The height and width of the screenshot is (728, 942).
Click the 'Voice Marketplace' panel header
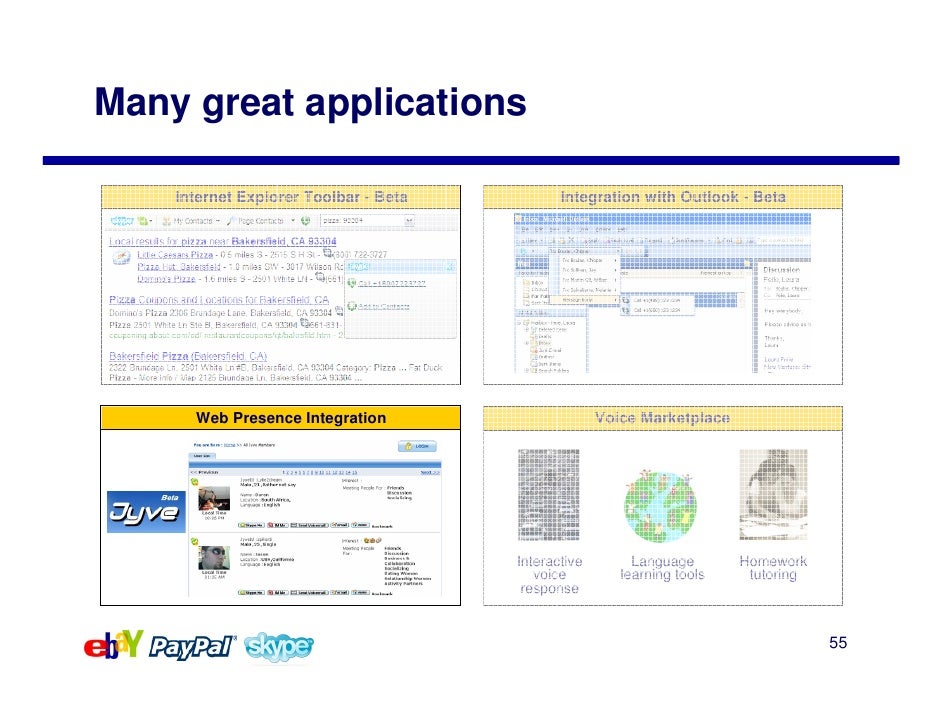(x=663, y=418)
